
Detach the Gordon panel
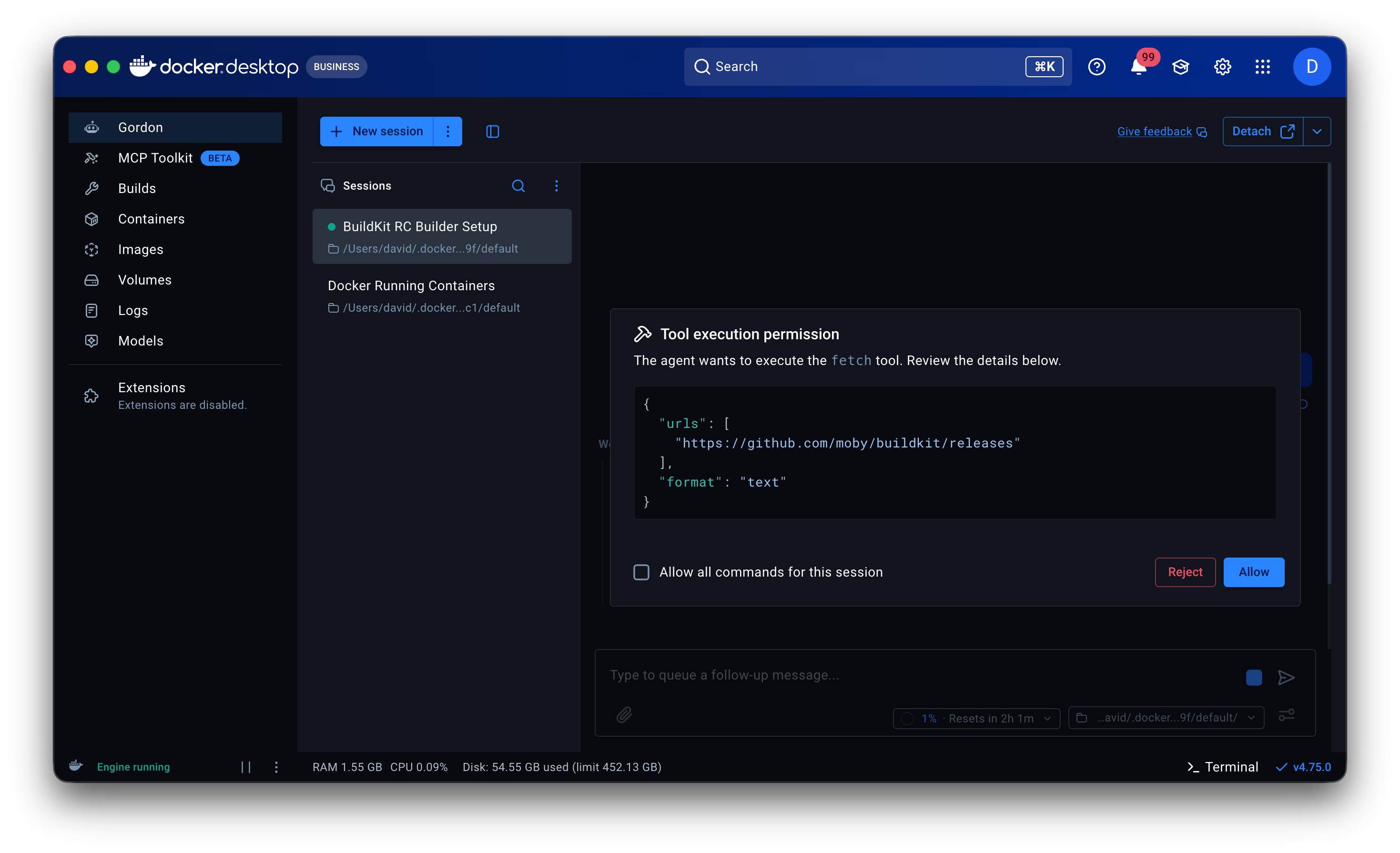tap(1262, 131)
